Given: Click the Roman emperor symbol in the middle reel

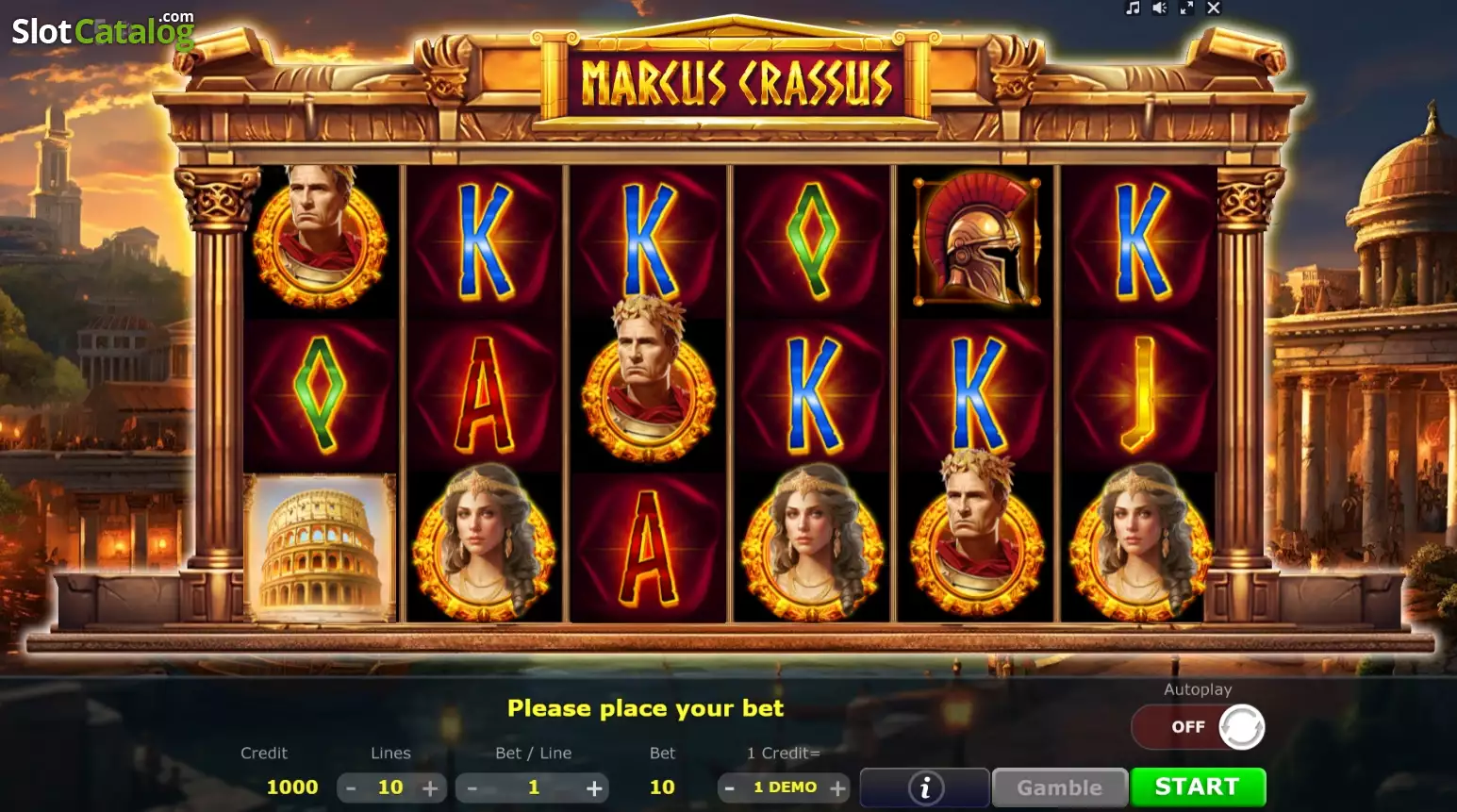Looking at the screenshot, I should pyautogui.click(x=649, y=380).
